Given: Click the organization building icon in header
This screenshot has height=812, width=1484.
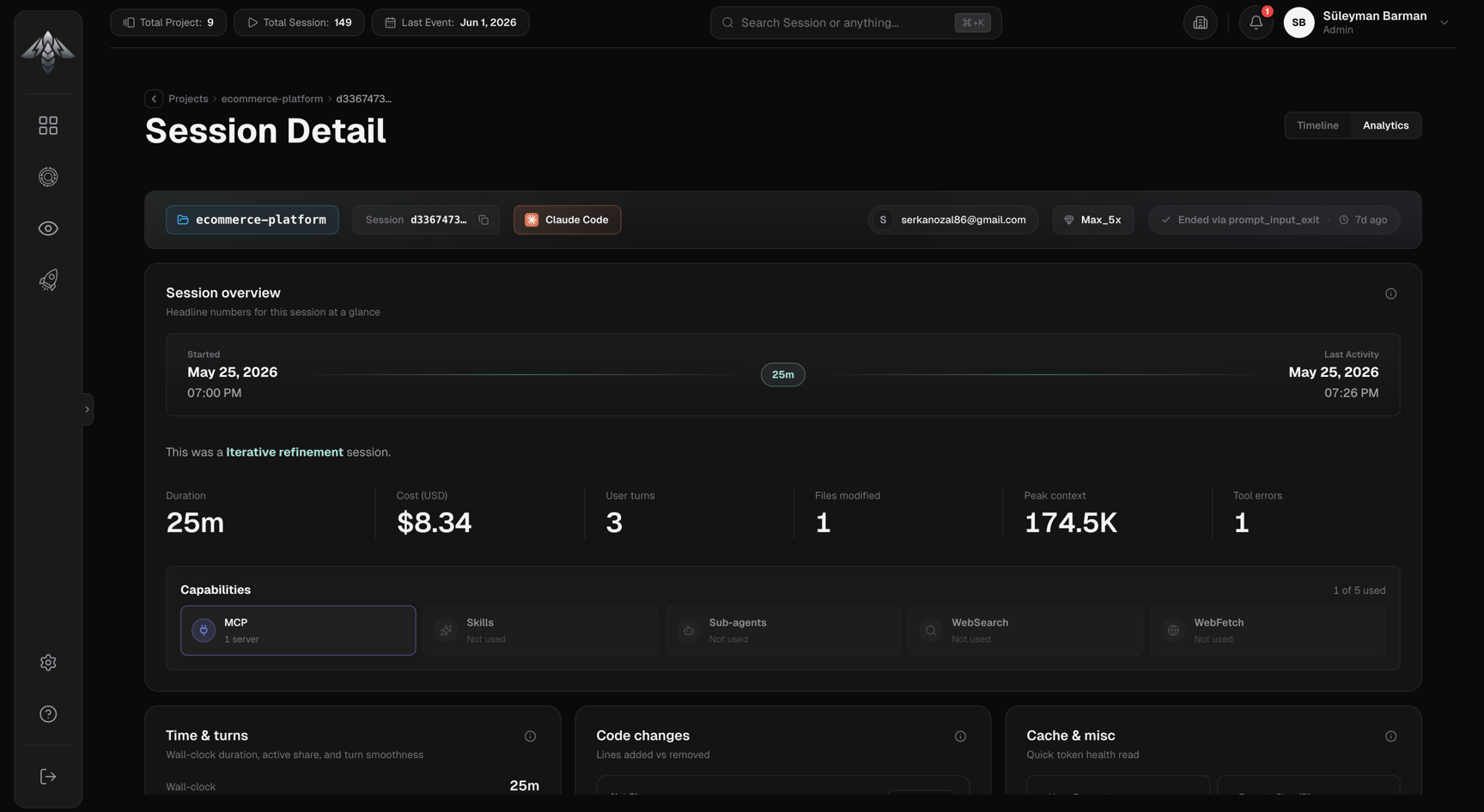Looking at the screenshot, I should coord(1200,22).
